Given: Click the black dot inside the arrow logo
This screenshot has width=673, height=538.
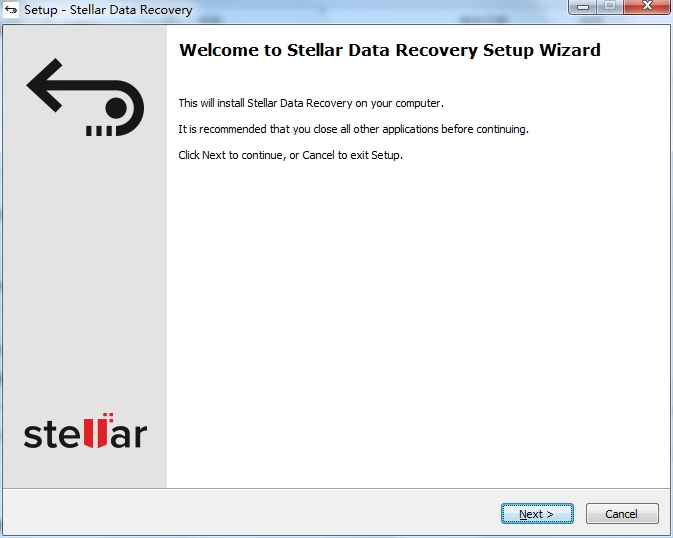Looking at the screenshot, I should click(x=116, y=108).
